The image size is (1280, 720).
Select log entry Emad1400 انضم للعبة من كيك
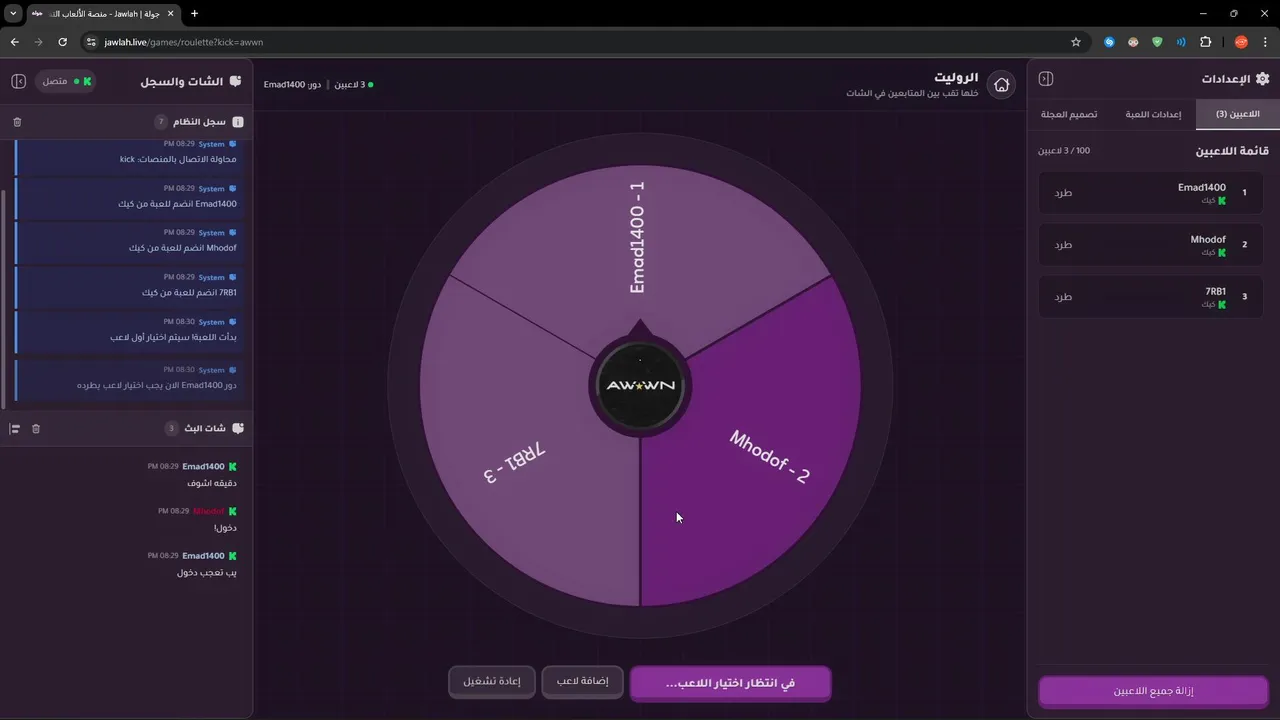point(128,196)
